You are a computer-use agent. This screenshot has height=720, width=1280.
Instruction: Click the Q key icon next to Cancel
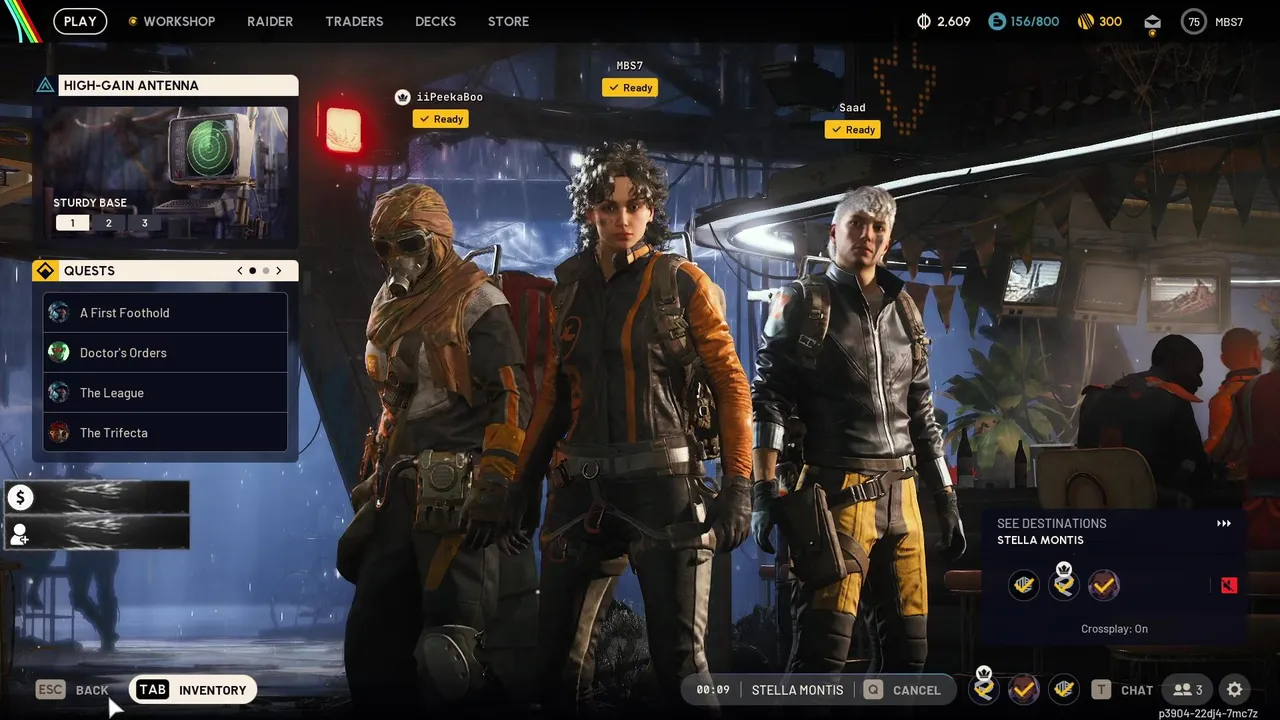point(873,689)
